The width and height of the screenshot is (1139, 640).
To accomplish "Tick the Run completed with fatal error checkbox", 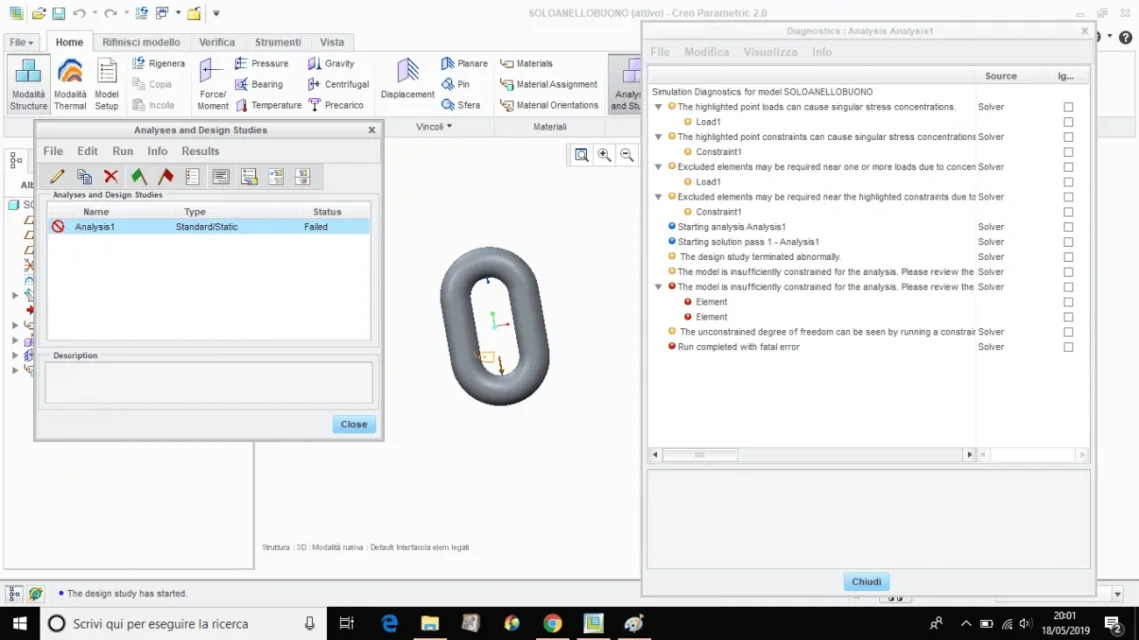I will pyautogui.click(x=1068, y=347).
